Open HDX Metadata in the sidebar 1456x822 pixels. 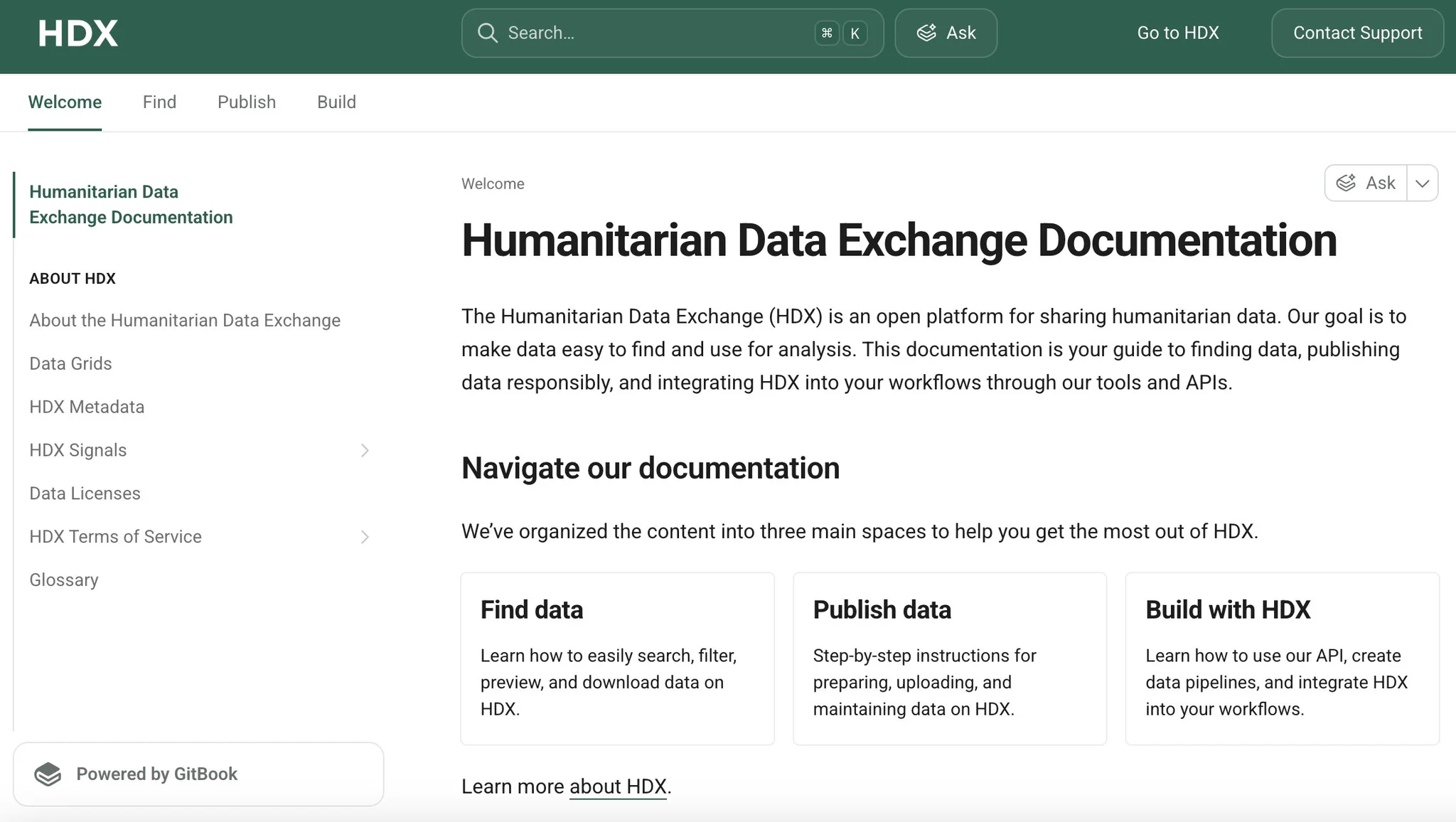click(87, 407)
